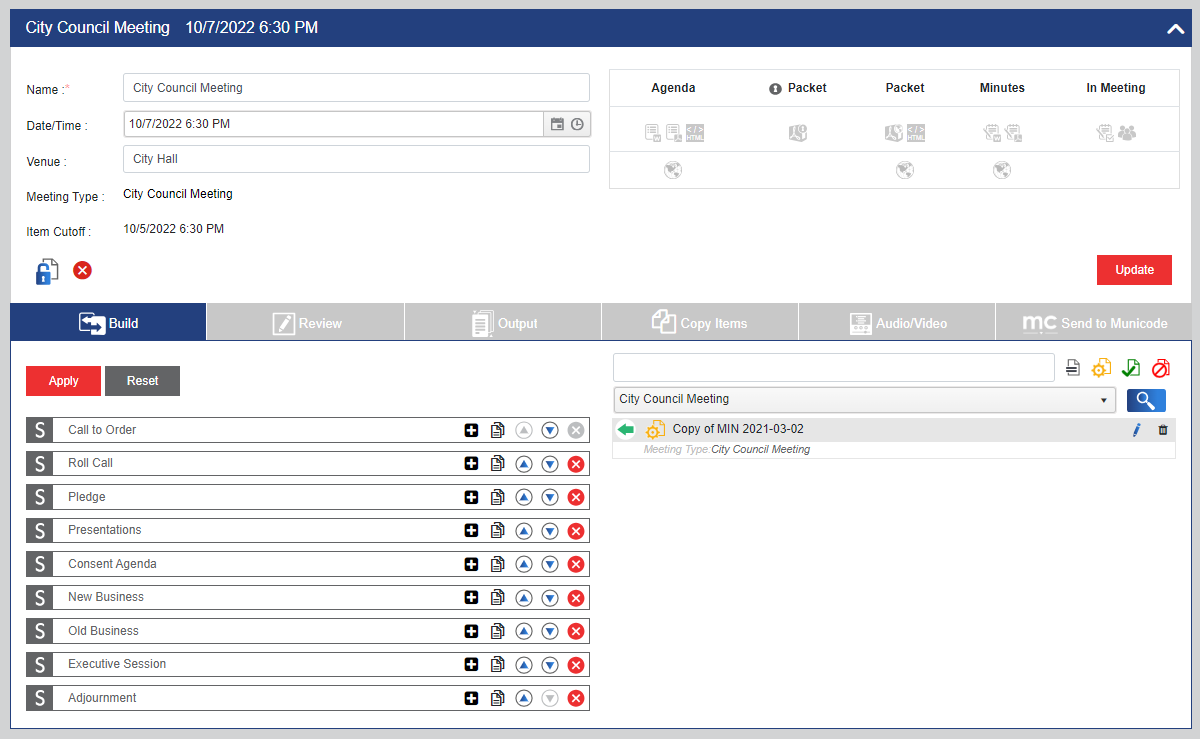Click the plain document filter icon
Screen dimensions: 1200x739
coord(1073,368)
